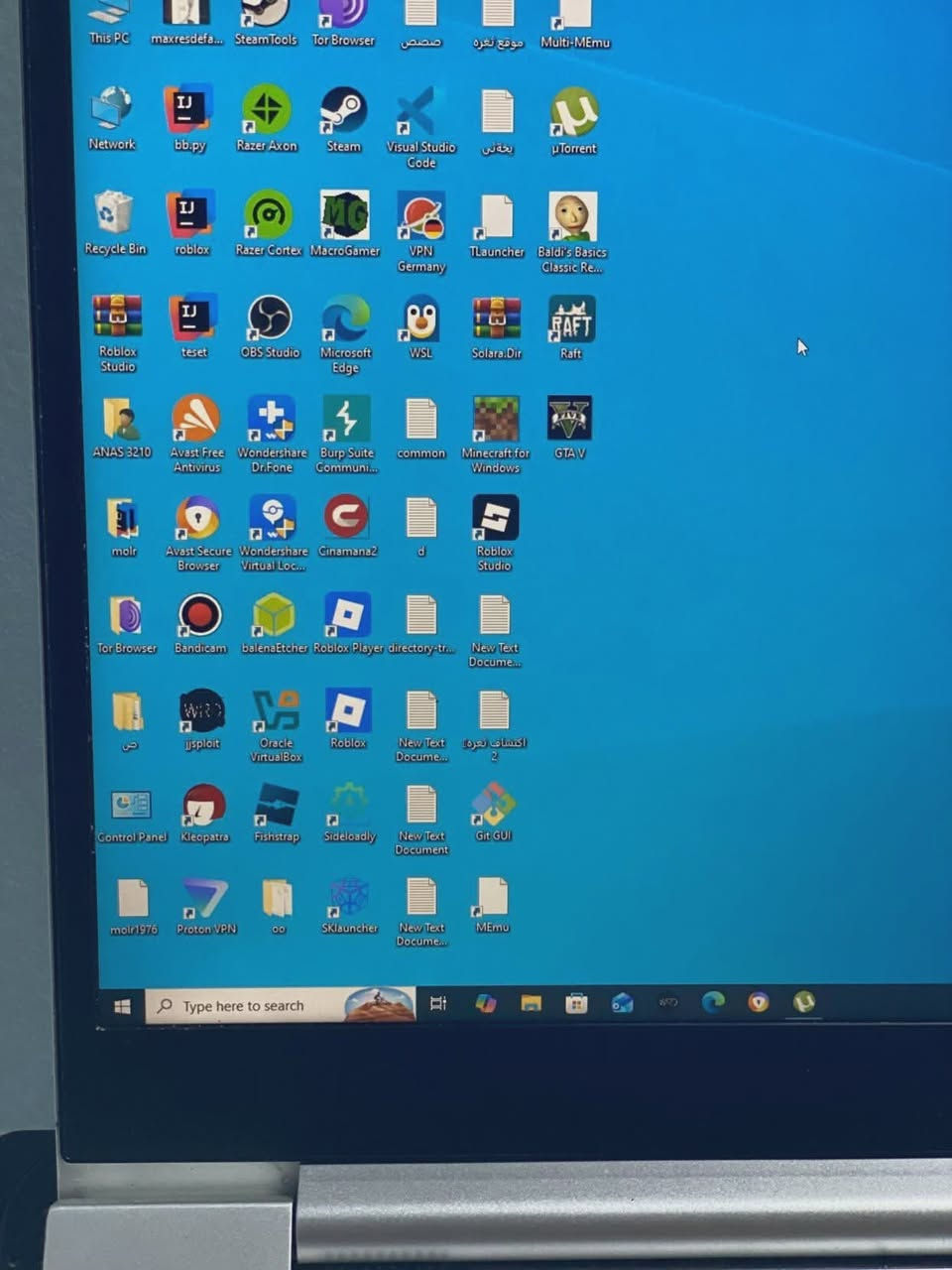The width and height of the screenshot is (952, 1270).
Task: Select the µTorrent desktop shortcut
Action: 574,112
